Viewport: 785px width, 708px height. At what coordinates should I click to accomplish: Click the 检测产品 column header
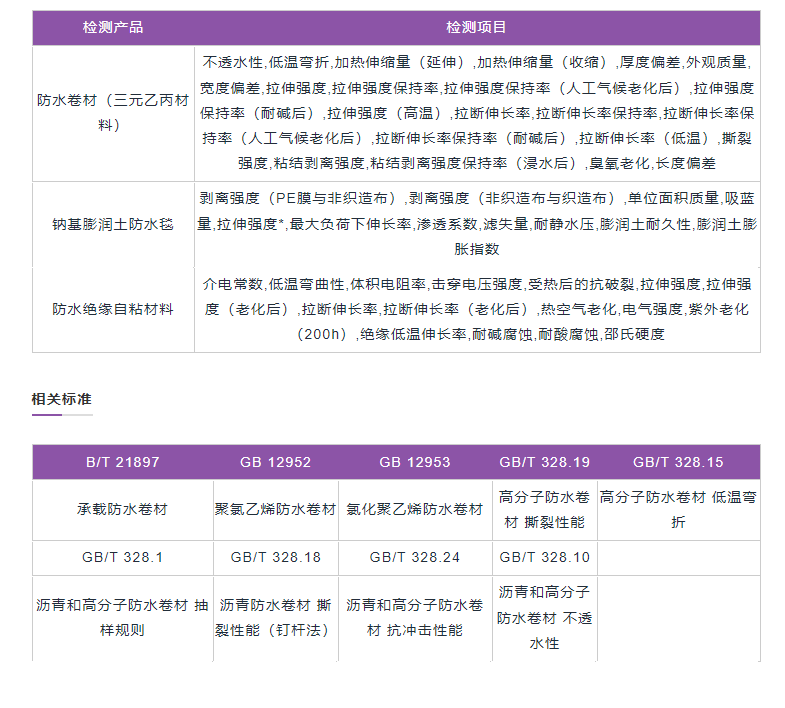(x=113, y=27)
